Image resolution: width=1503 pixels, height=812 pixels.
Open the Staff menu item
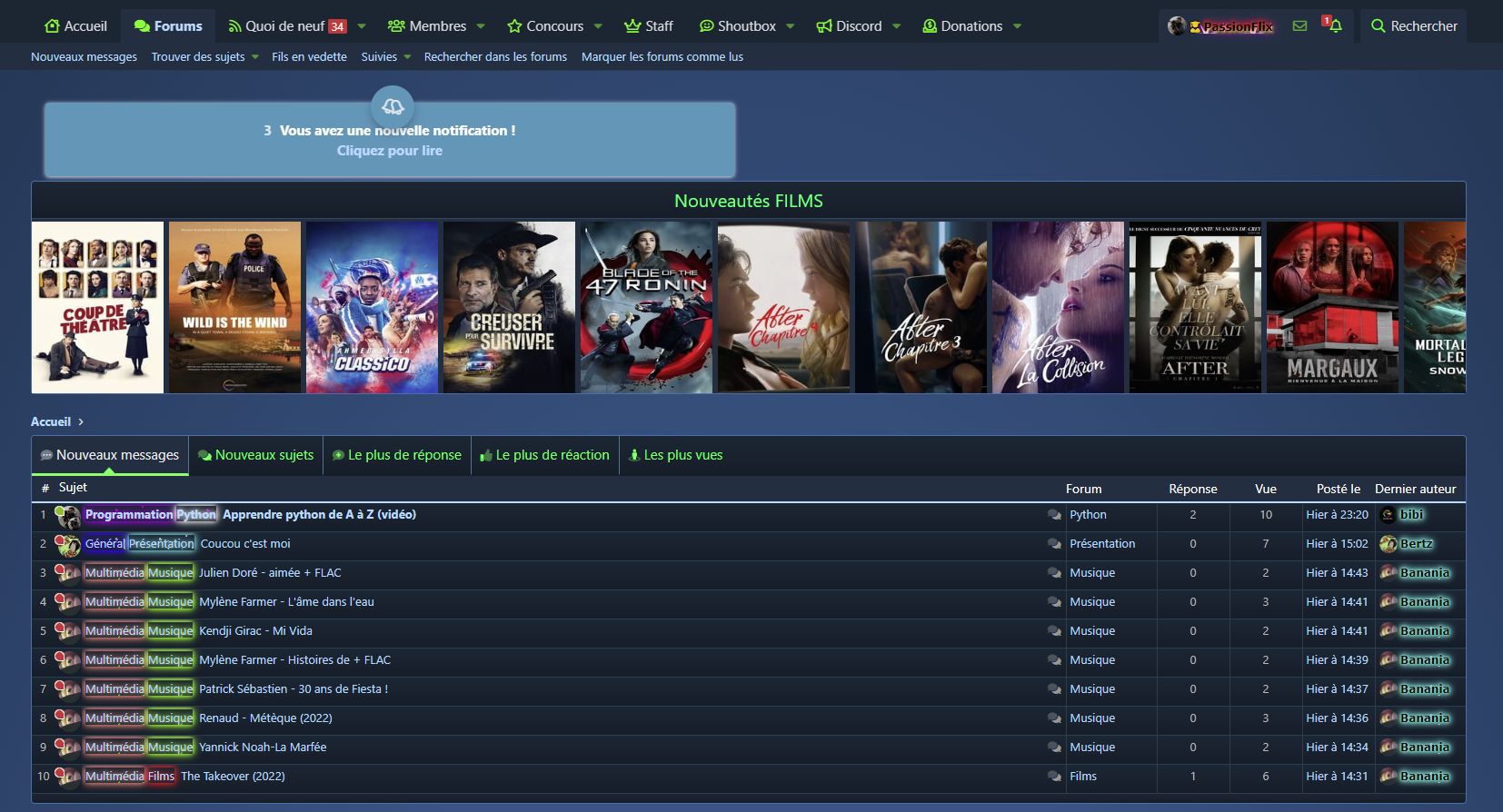pos(649,26)
